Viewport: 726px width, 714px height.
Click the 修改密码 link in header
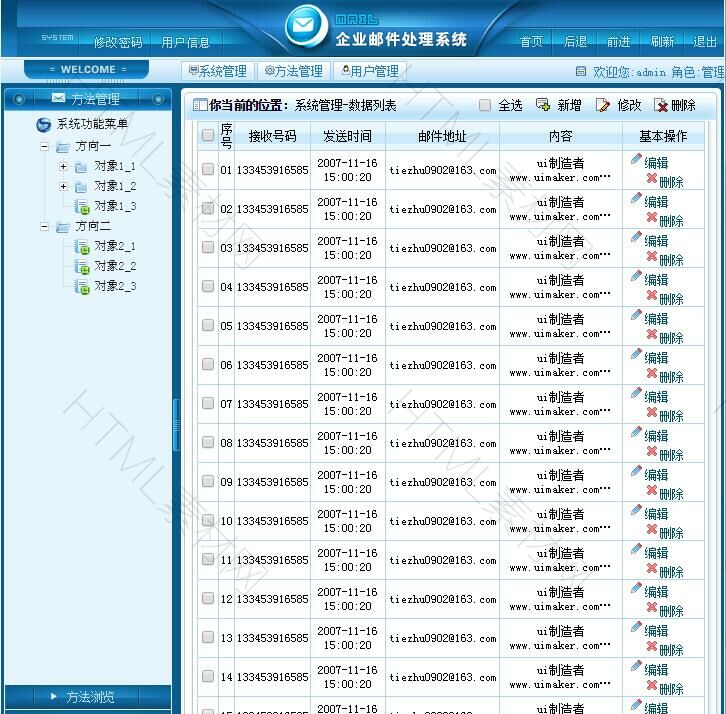(118, 42)
